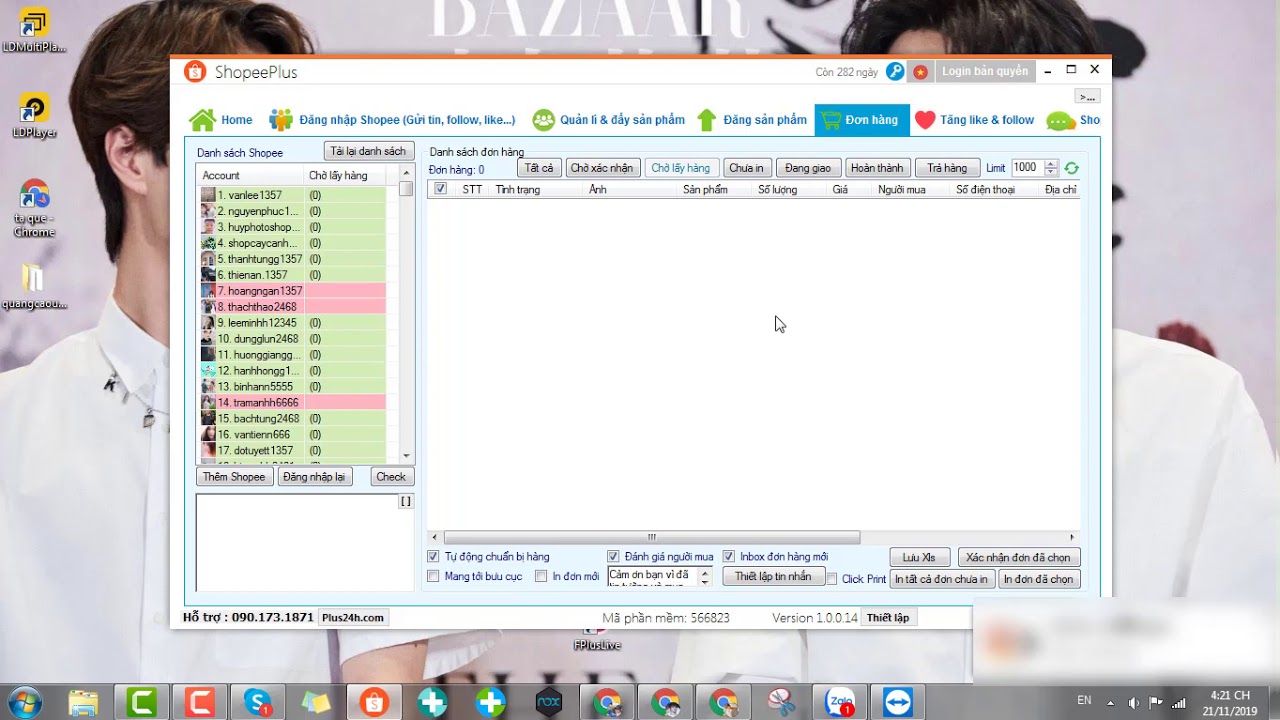The image size is (1280, 720).
Task: Open TeamViewer from the taskbar
Action: tap(897, 703)
